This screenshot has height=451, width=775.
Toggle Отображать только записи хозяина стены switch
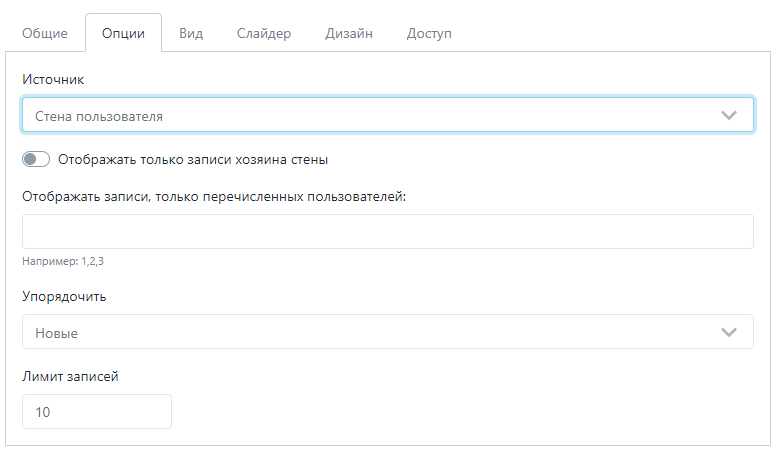pos(36,159)
